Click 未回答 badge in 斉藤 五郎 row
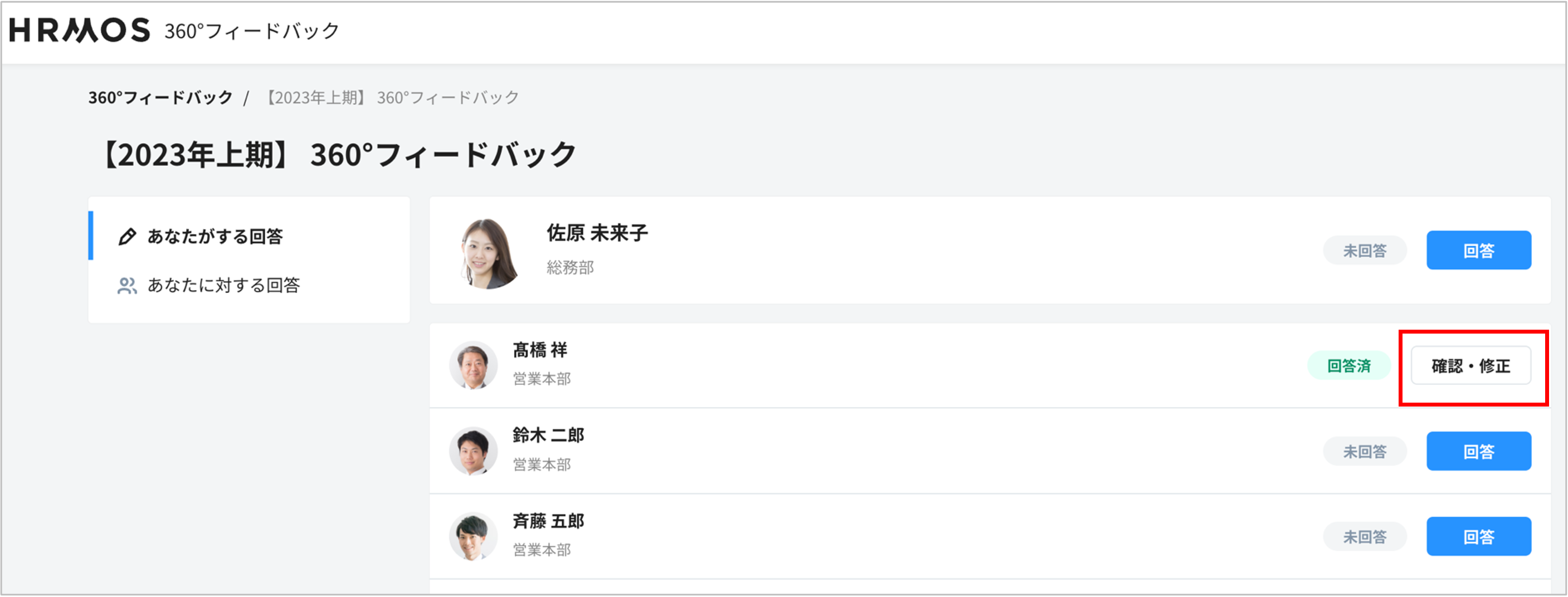This screenshot has width=1568, height=597. (x=1364, y=537)
